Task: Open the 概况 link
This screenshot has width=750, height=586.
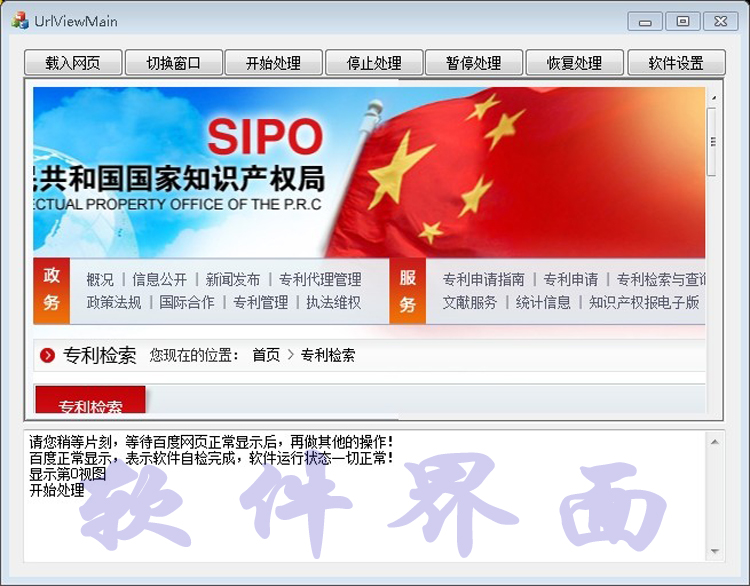Action: 100,279
